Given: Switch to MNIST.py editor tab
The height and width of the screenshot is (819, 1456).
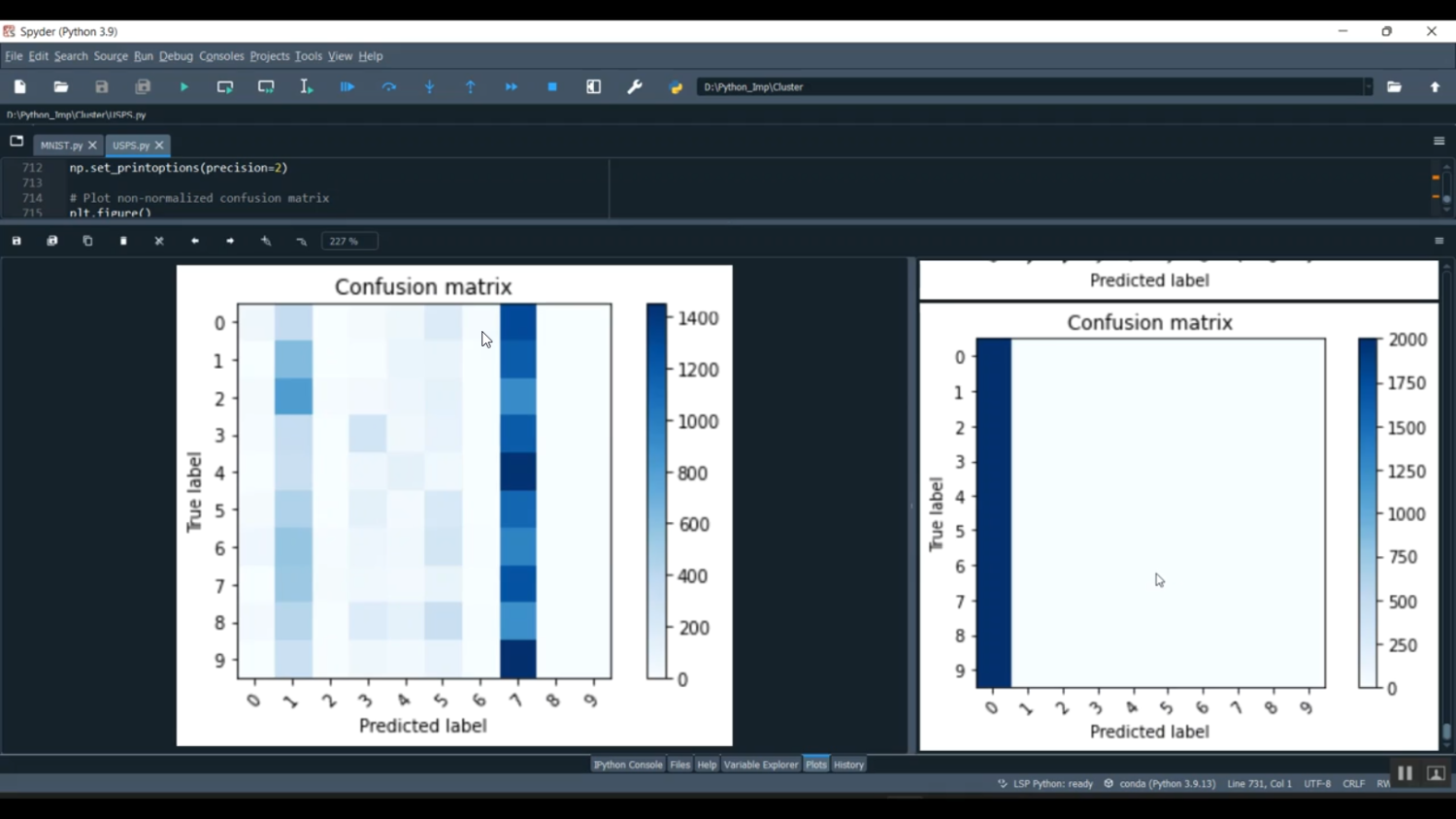Looking at the screenshot, I should pos(61,146).
